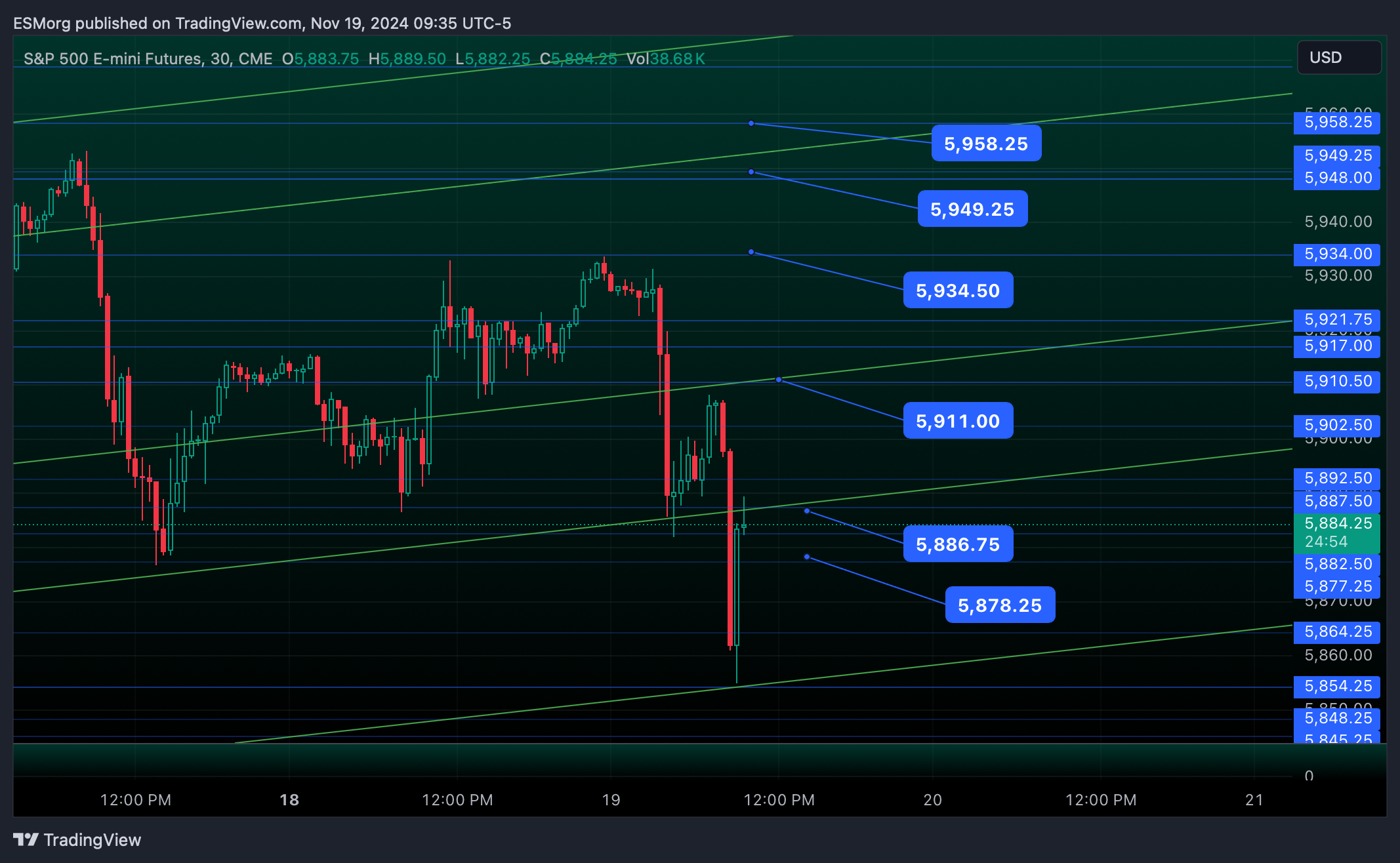
Task: Click the 5,934.00 price axis label
Action: [x=1337, y=254]
